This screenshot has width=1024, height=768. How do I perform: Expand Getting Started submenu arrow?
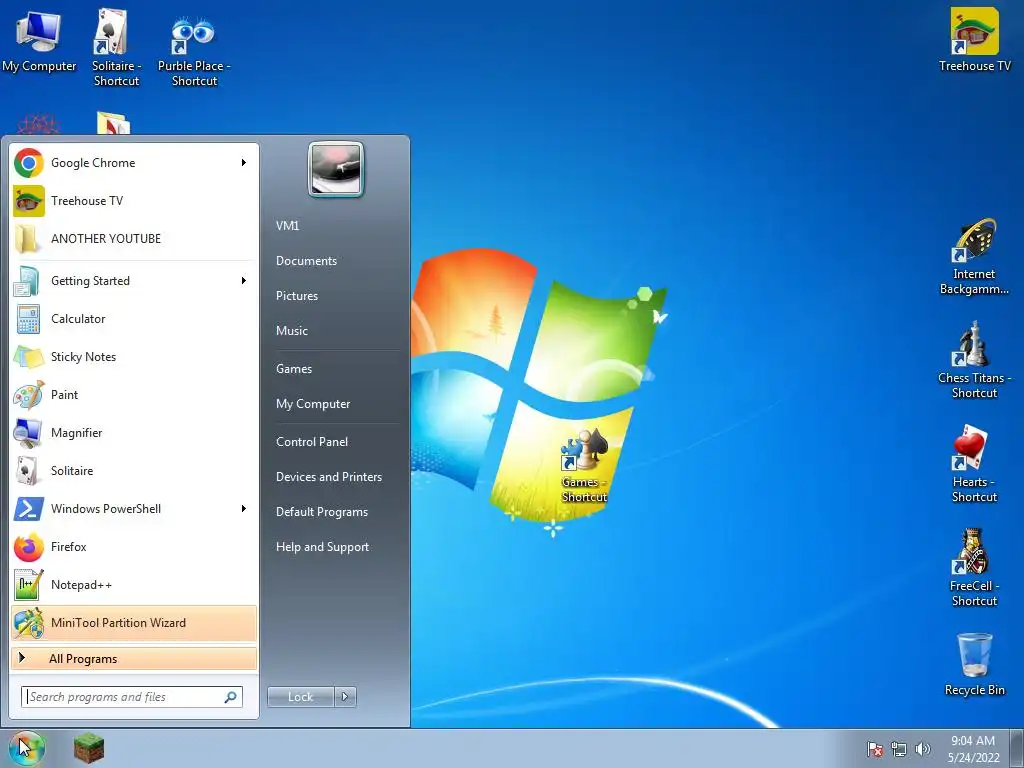244,281
